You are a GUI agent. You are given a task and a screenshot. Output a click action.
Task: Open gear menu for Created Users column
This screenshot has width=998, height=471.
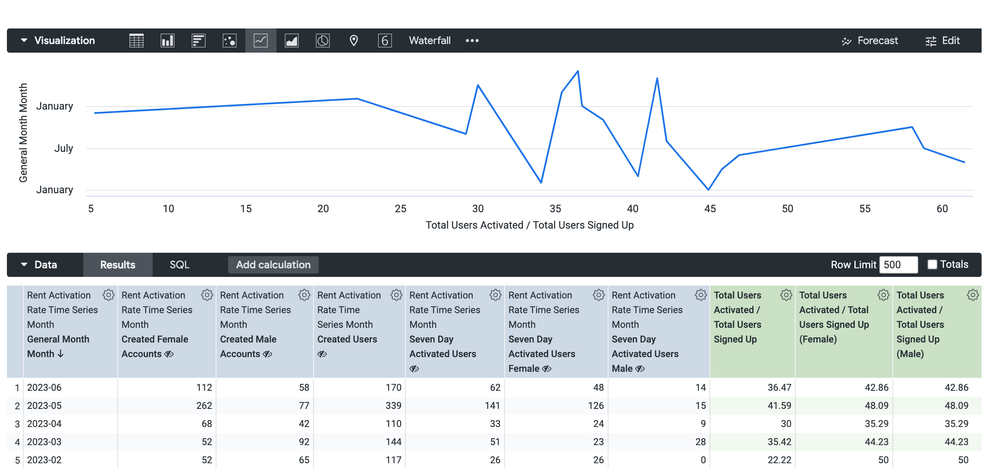[x=396, y=295]
